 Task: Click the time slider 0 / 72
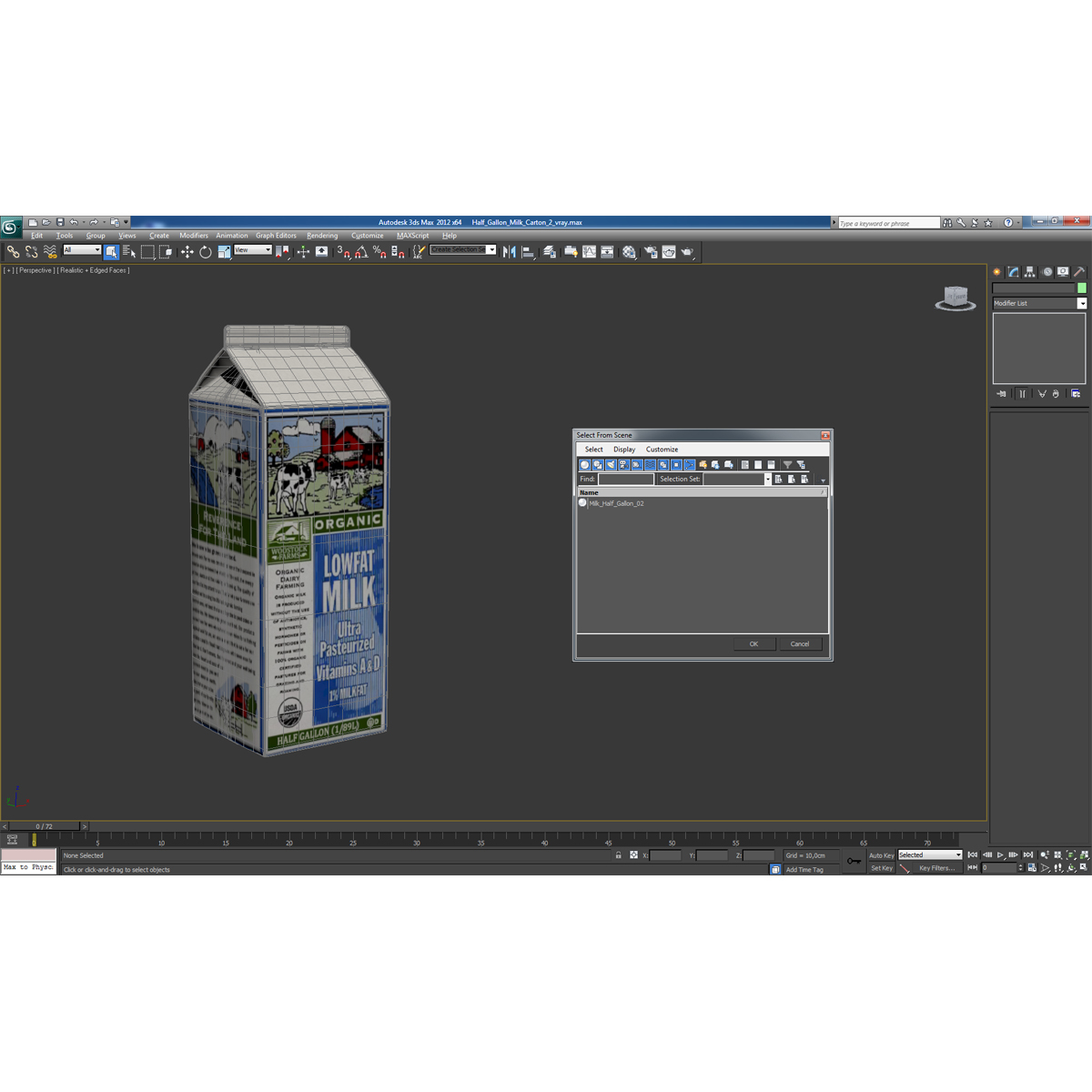click(45, 826)
